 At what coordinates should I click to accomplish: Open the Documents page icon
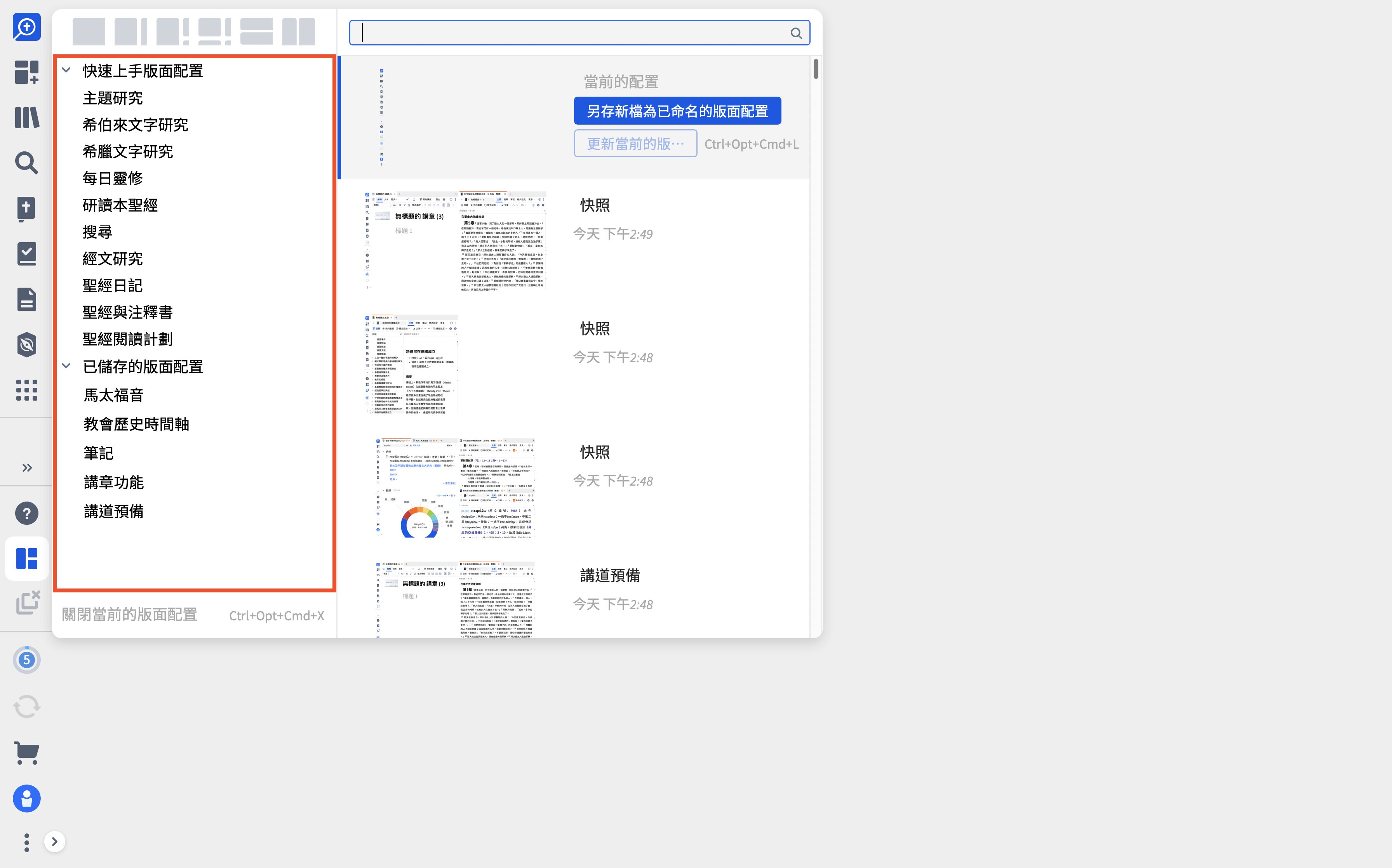pos(26,299)
